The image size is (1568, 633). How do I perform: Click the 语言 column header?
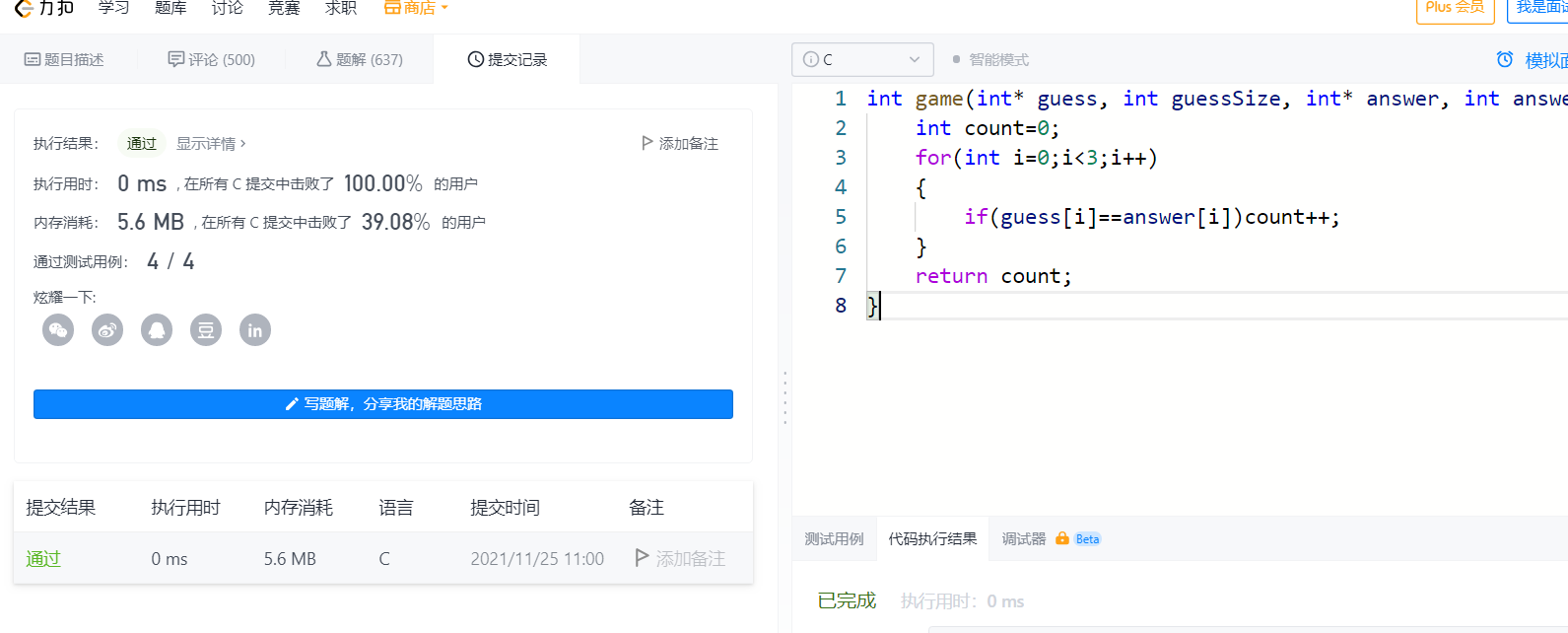click(396, 508)
